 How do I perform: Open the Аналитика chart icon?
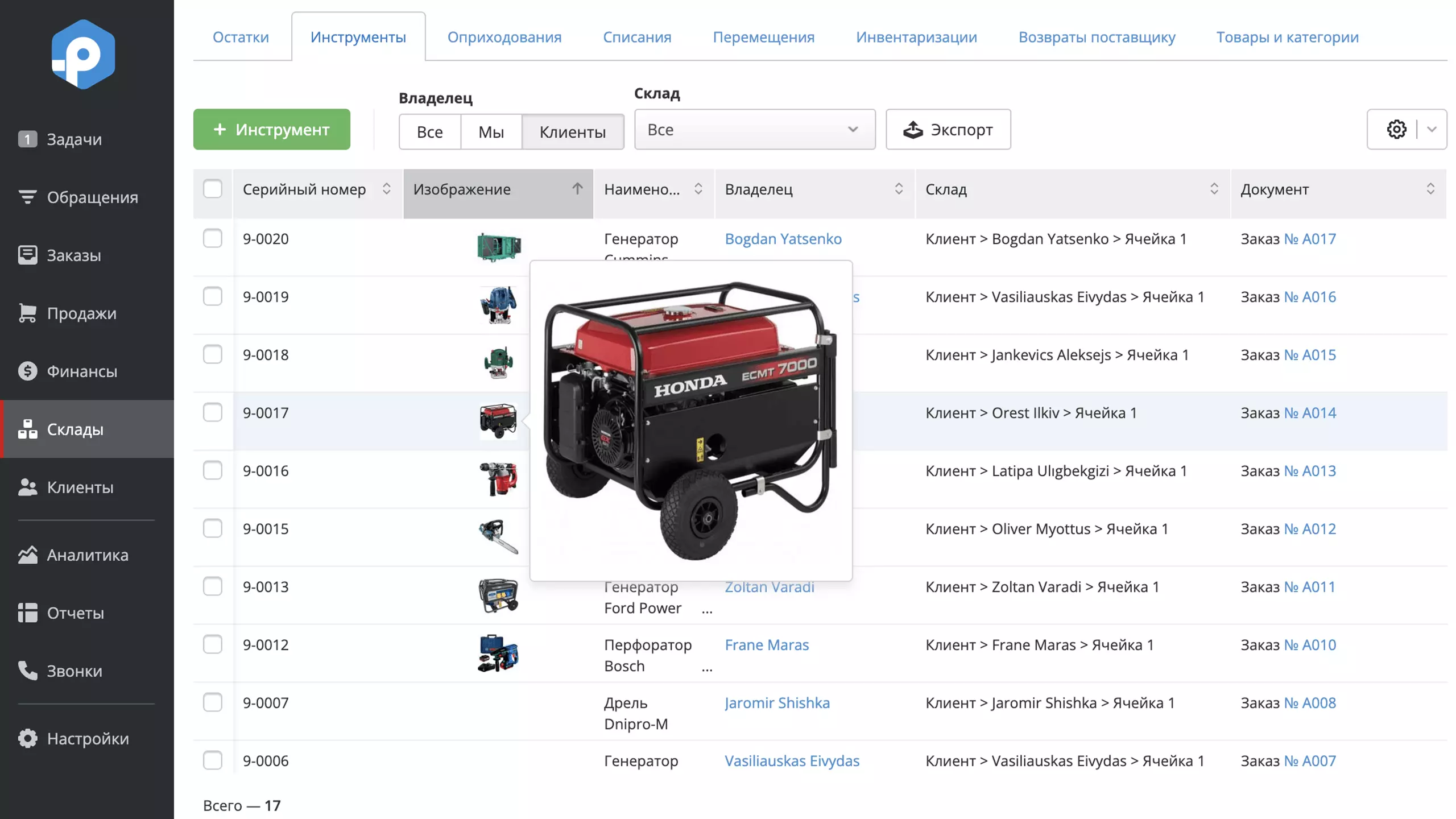pos(27,555)
